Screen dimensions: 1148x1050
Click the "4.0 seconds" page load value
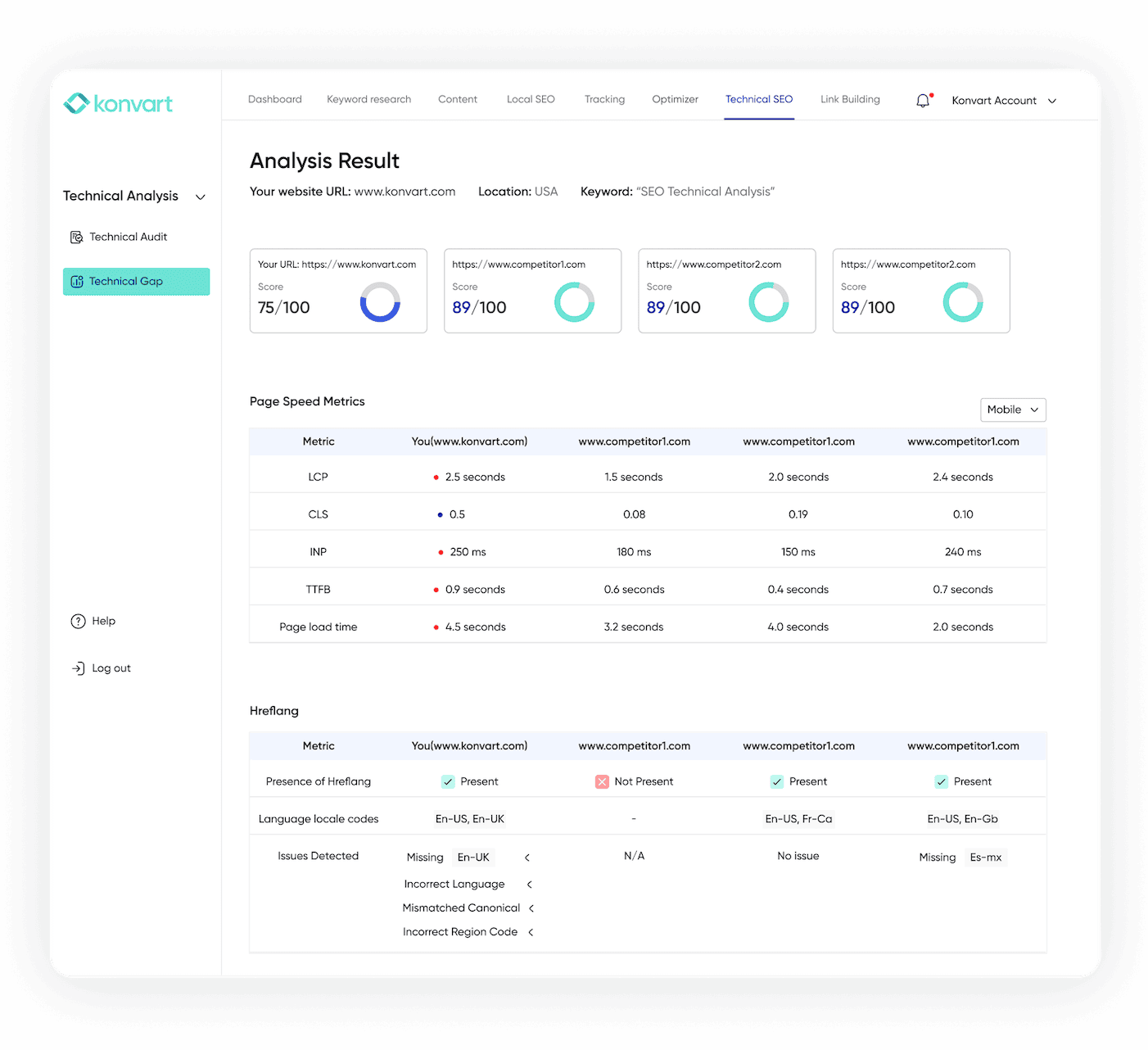(798, 627)
